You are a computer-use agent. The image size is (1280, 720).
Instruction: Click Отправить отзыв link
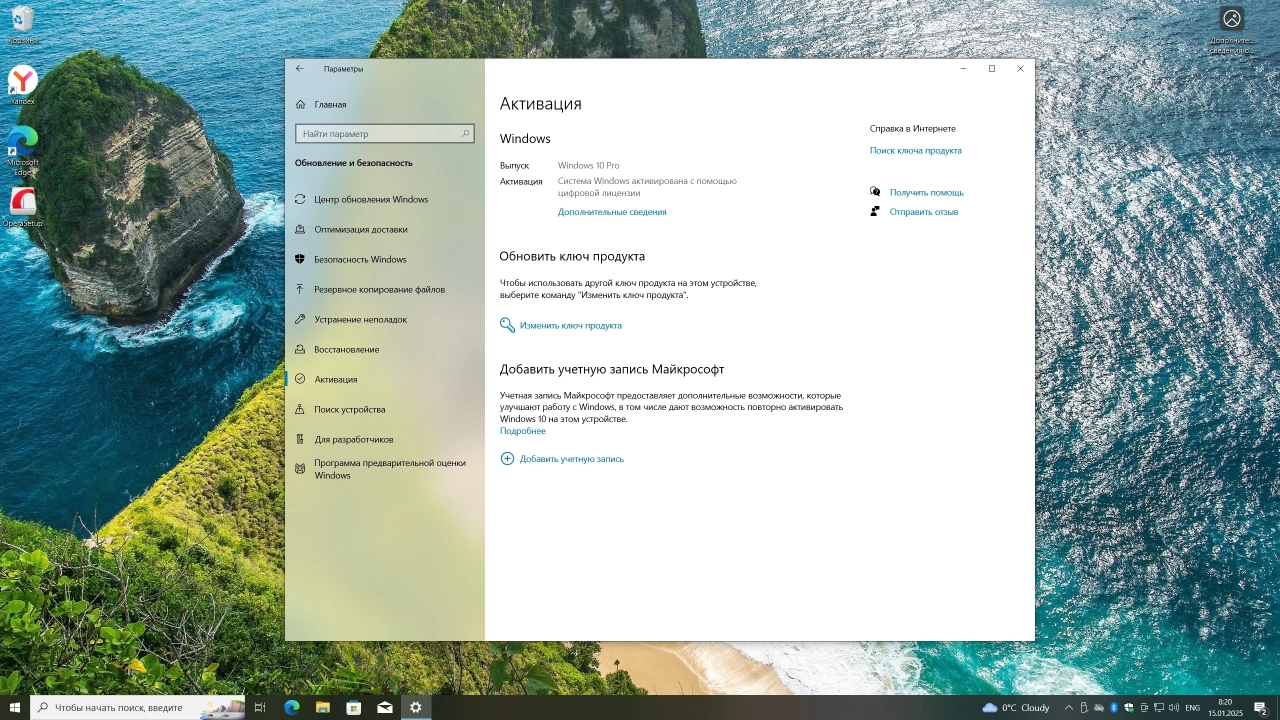[924, 212]
